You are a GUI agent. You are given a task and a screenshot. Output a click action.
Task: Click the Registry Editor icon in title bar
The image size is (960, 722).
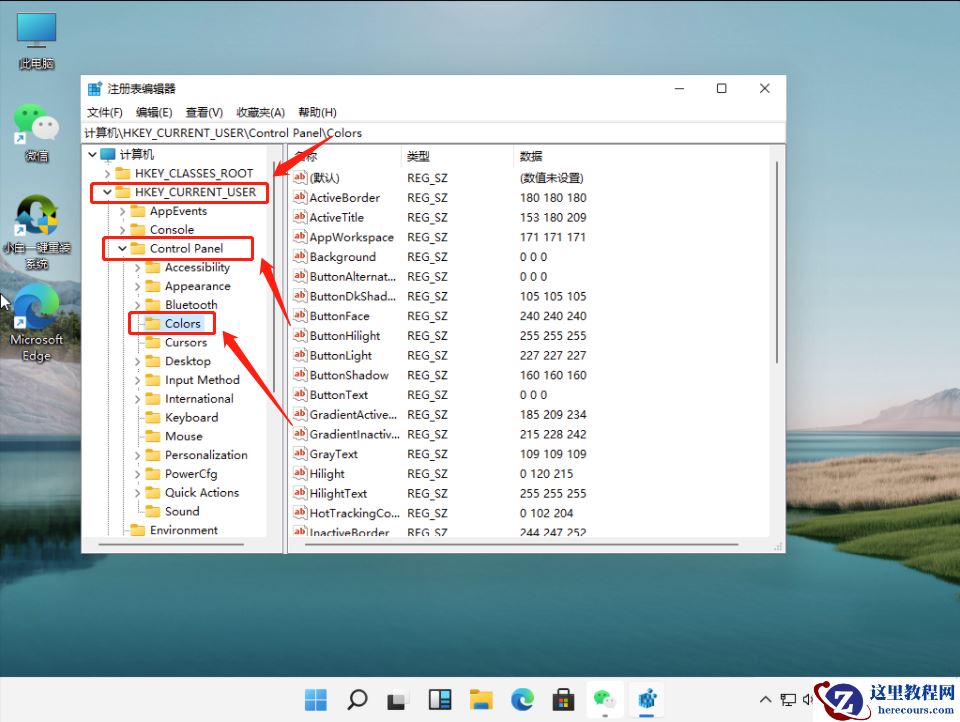click(95, 87)
